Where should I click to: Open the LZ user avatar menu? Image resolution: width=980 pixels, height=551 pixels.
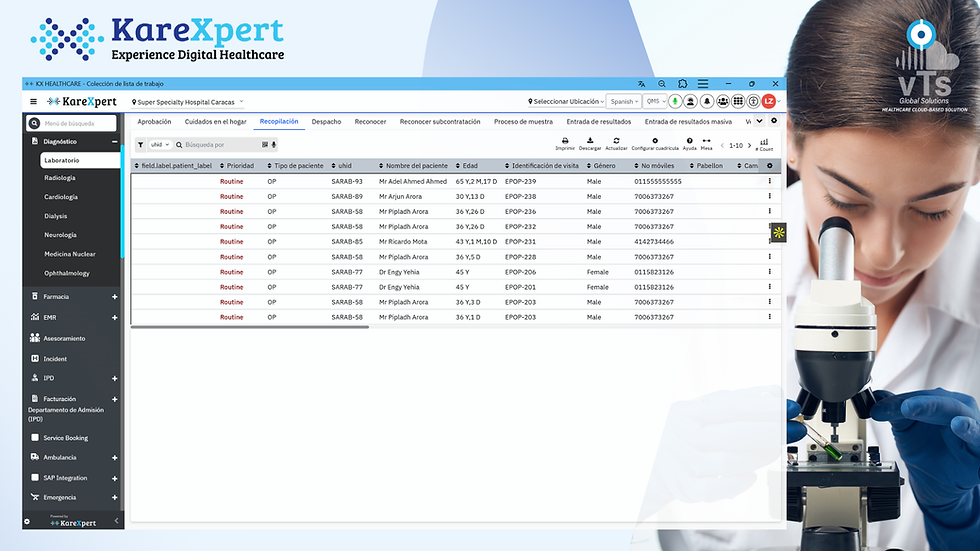tap(769, 101)
